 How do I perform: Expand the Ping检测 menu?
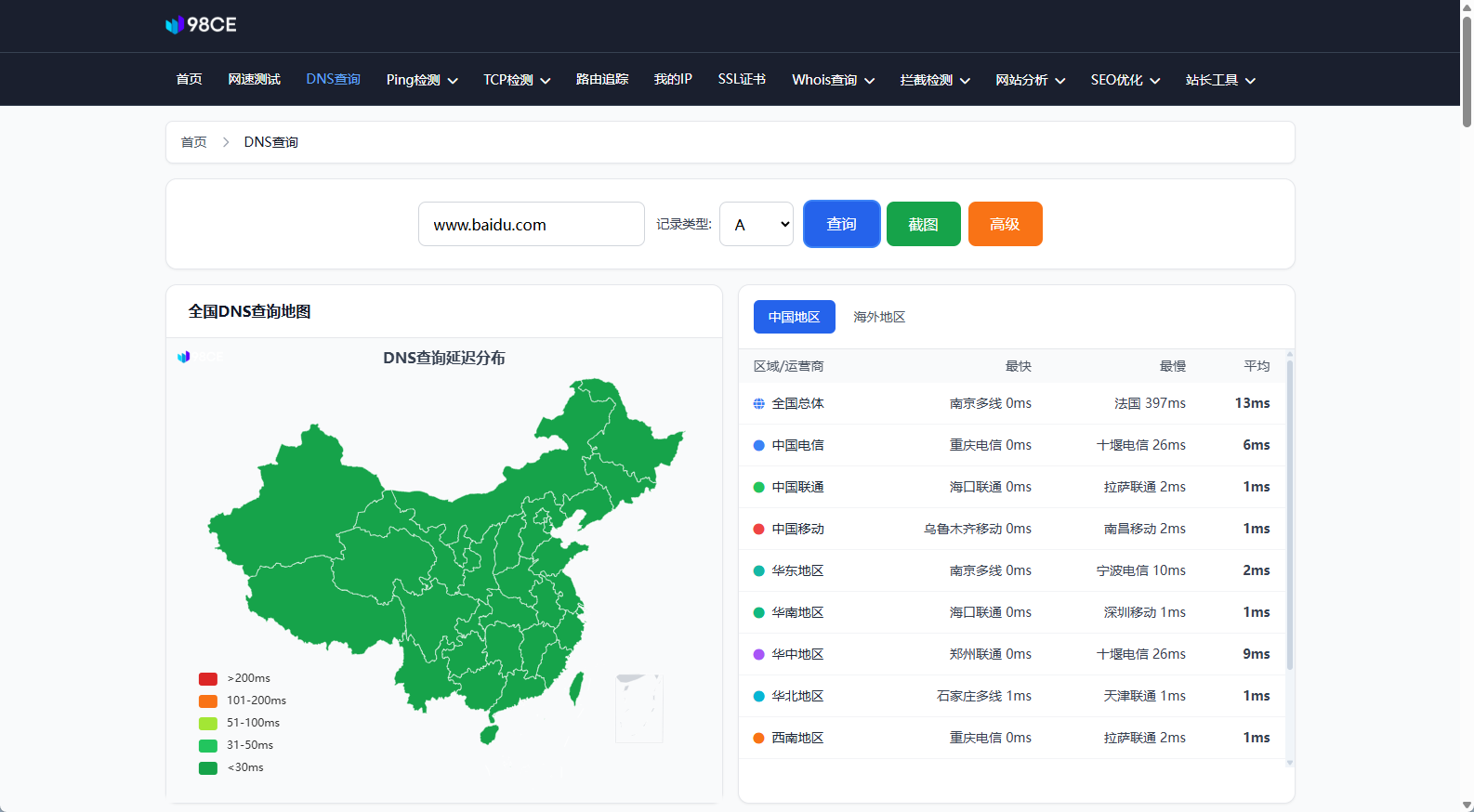422,80
